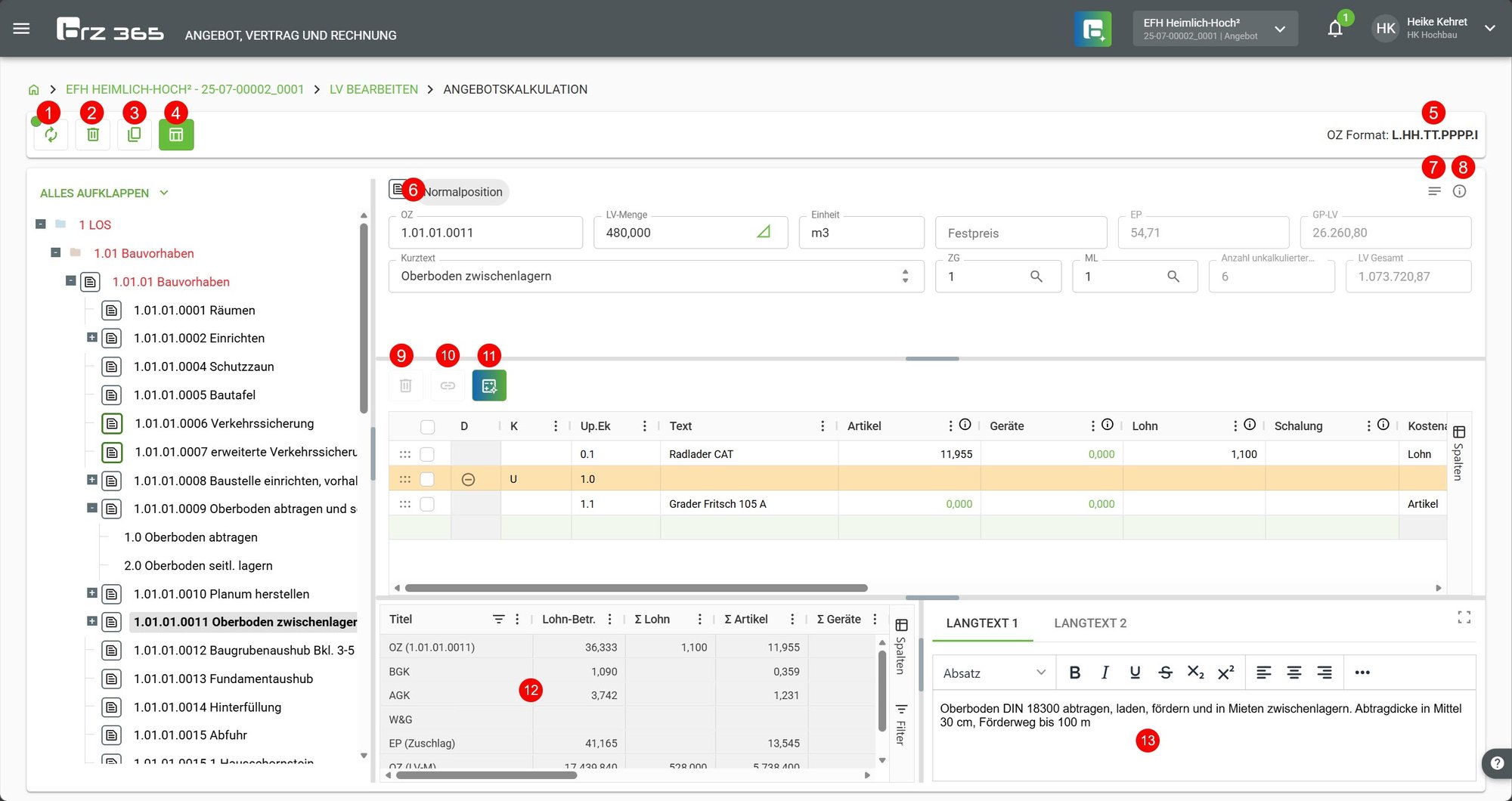Click the search icon in ZG field
1512x801 pixels.
pyautogui.click(x=1036, y=277)
